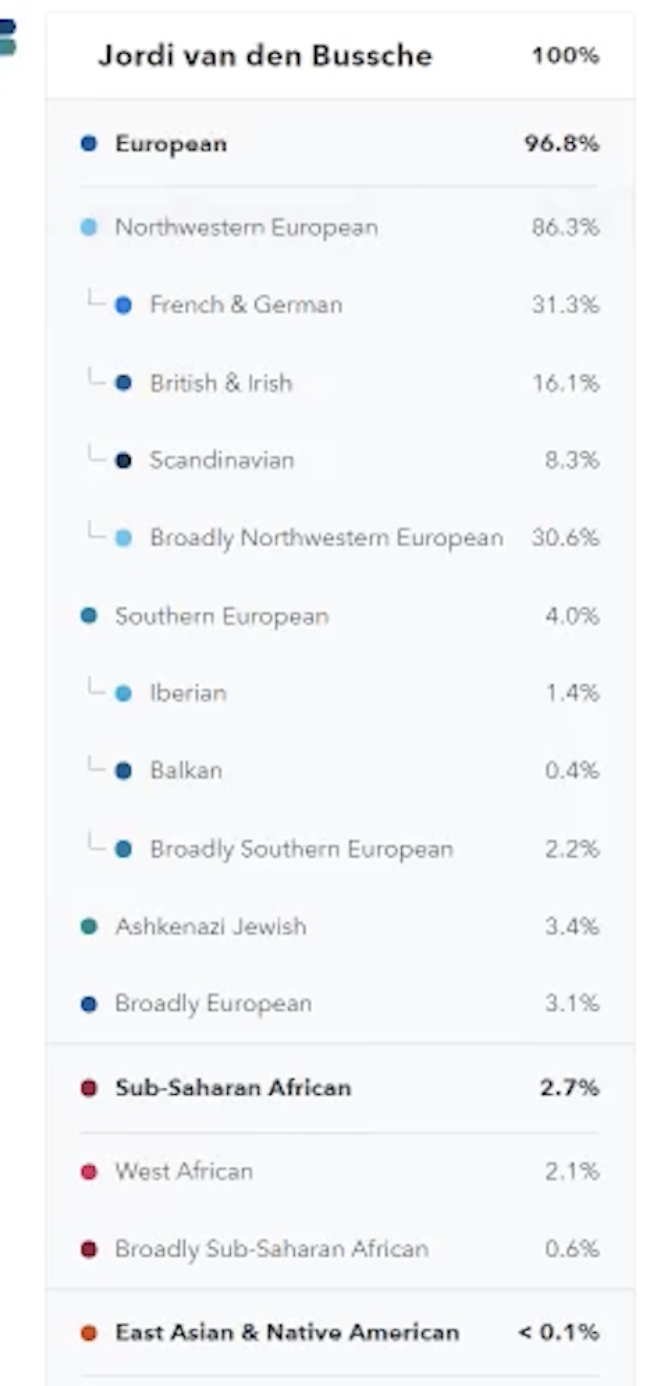Choose the Iberian ancestry entry
Image resolution: width=656 pixels, height=1386 pixels.
[340, 693]
